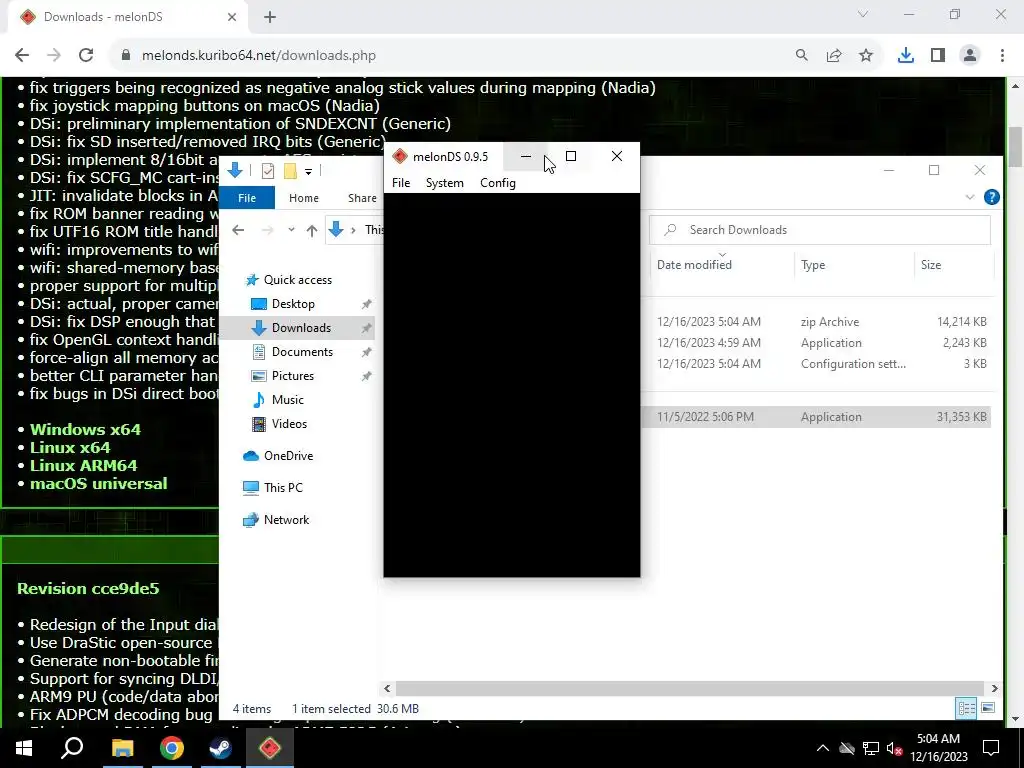Select the zip Archive file row
This screenshot has width=1024, height=768.
pyautogui.click(x=822, y=322)
